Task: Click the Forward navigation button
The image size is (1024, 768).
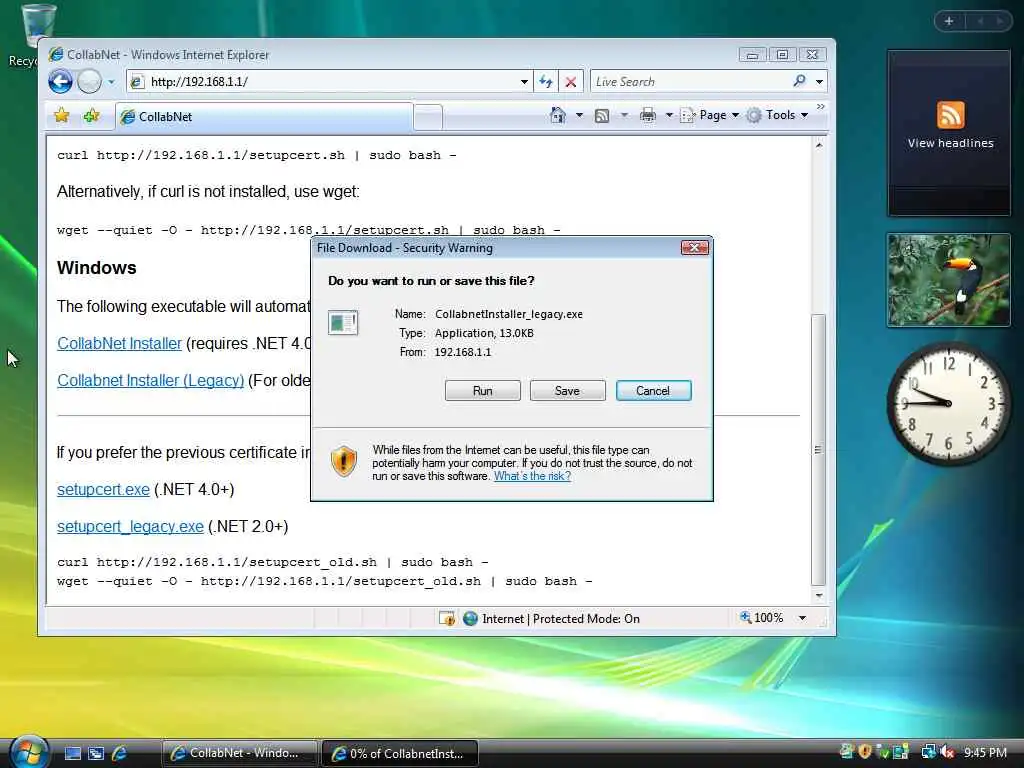Action: point(89,82)
